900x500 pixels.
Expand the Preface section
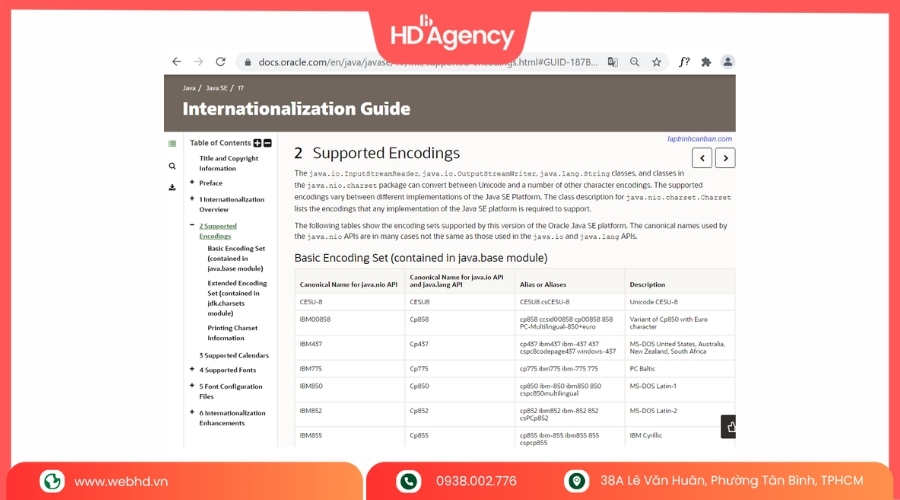click(191, 183)
